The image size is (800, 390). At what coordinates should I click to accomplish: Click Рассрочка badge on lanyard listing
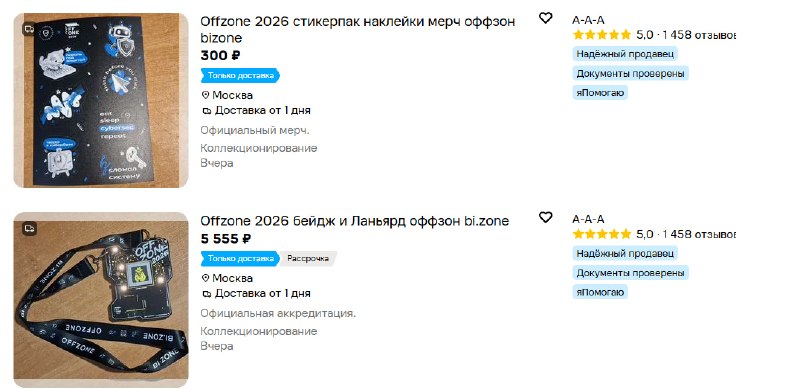click(308, 259)
